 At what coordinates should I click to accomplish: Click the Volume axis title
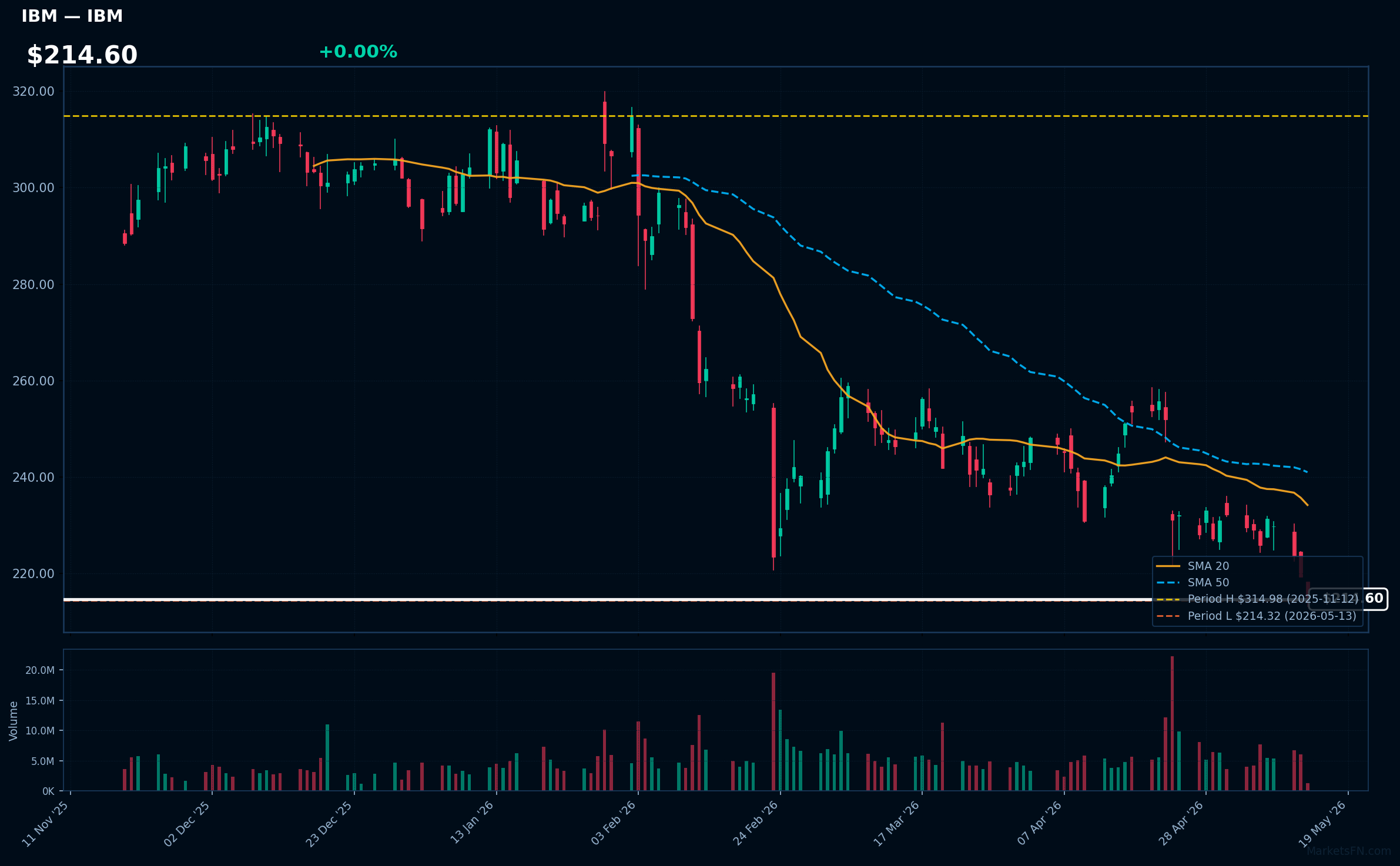(x=13, y=721)
